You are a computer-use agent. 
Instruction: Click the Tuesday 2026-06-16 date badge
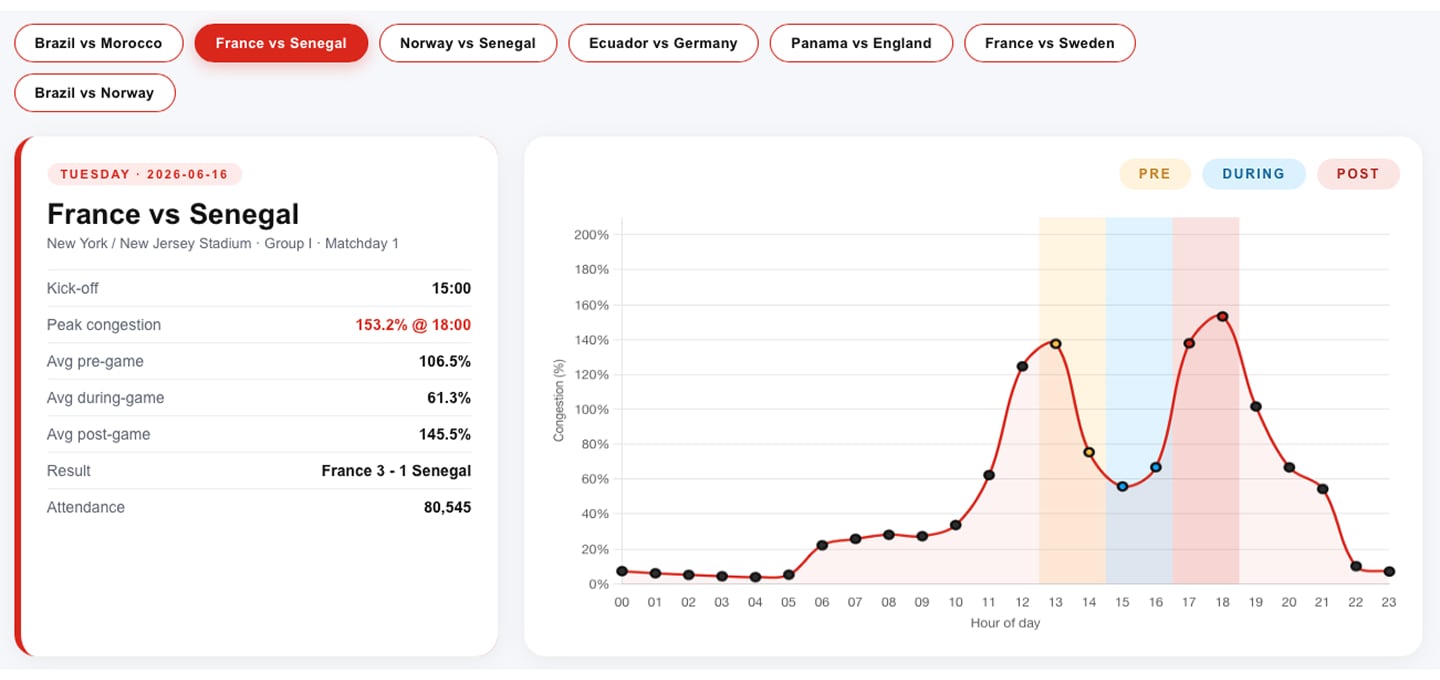coord(145,174)
